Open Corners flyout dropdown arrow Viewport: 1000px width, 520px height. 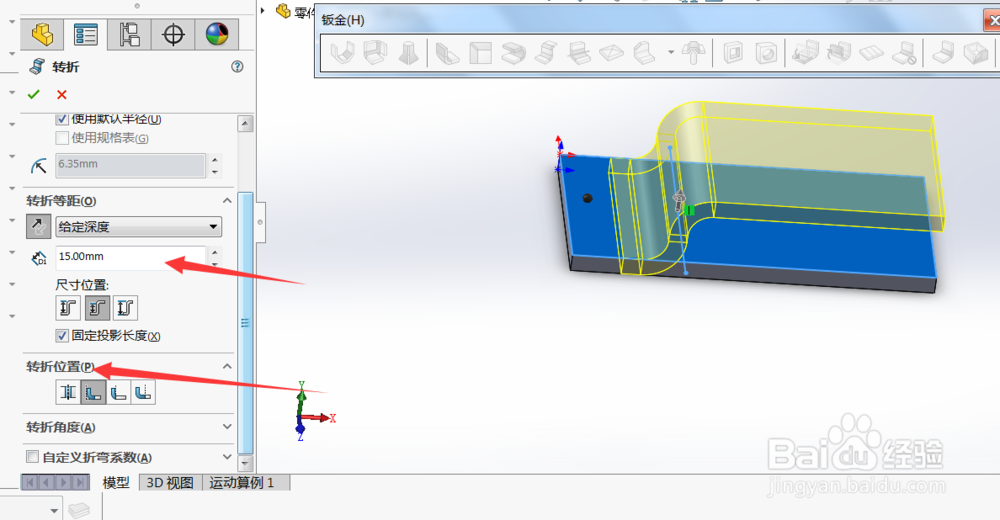tap(671, 52)
